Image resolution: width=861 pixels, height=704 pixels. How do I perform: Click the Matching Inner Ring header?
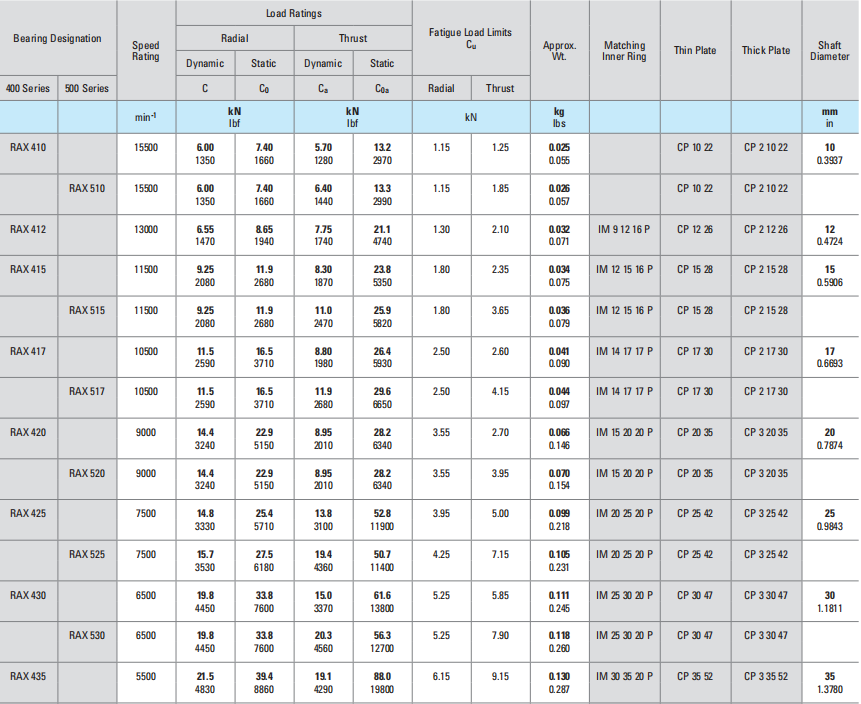[x=624, y=51]
